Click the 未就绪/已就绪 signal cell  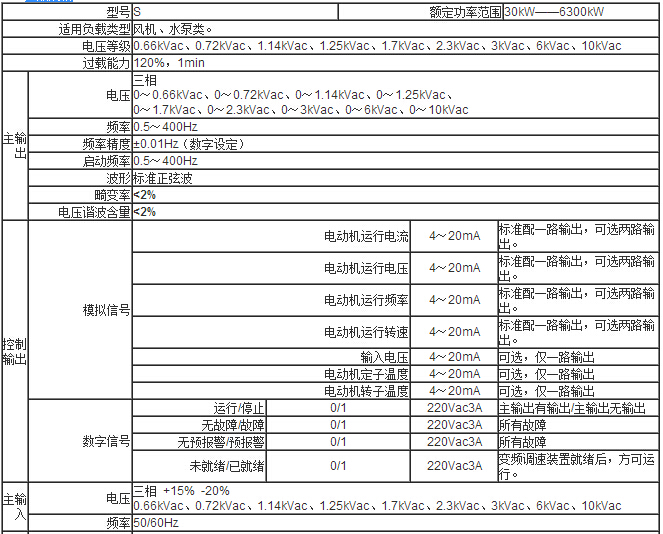(227, 466)
